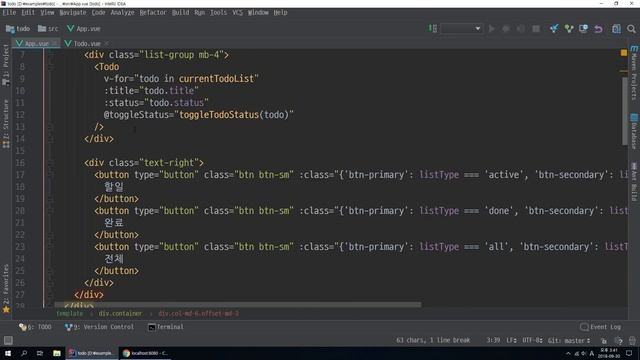Viewport: 640px width, 360px height.
Task: Open the Analyze menu
Action: pyautogui.click(x=122, y=13)
